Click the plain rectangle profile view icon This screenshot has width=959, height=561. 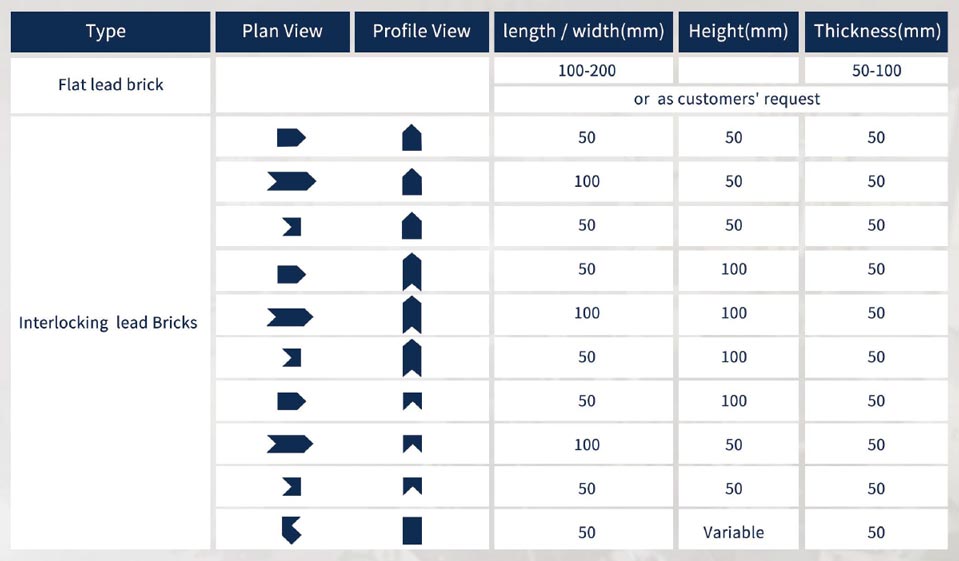pos(412,530)
